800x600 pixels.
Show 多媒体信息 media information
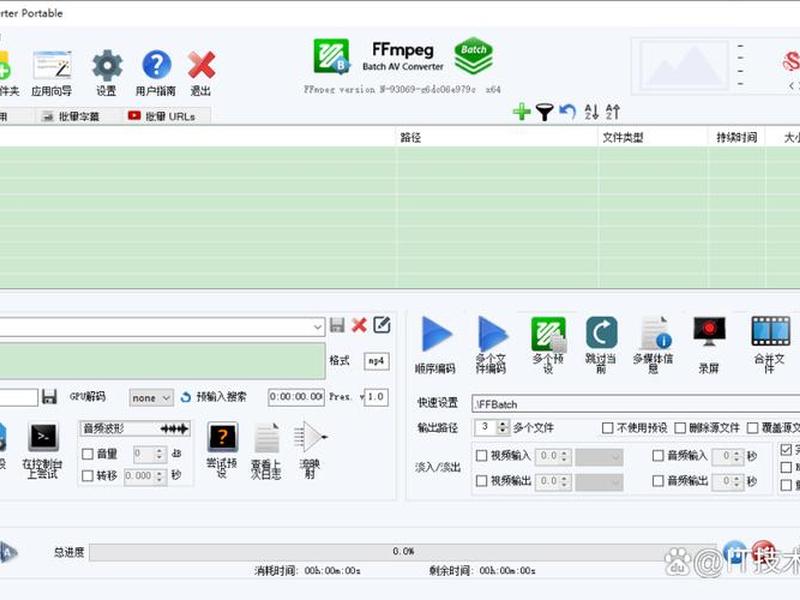pos(654,345)
